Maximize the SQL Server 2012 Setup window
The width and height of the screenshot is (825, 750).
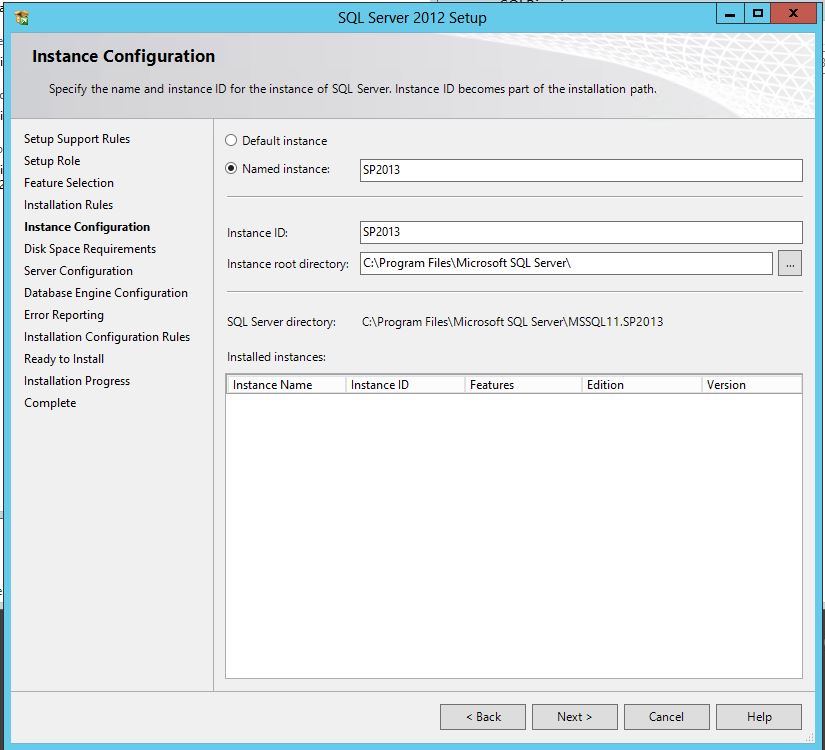758,14
